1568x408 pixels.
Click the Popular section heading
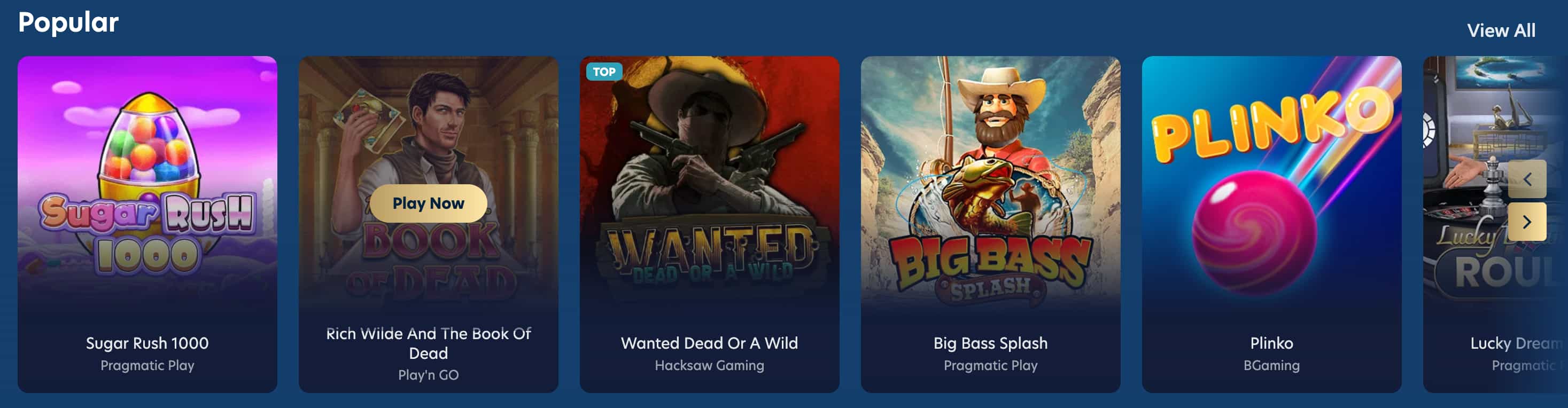(x=68, y=22)
